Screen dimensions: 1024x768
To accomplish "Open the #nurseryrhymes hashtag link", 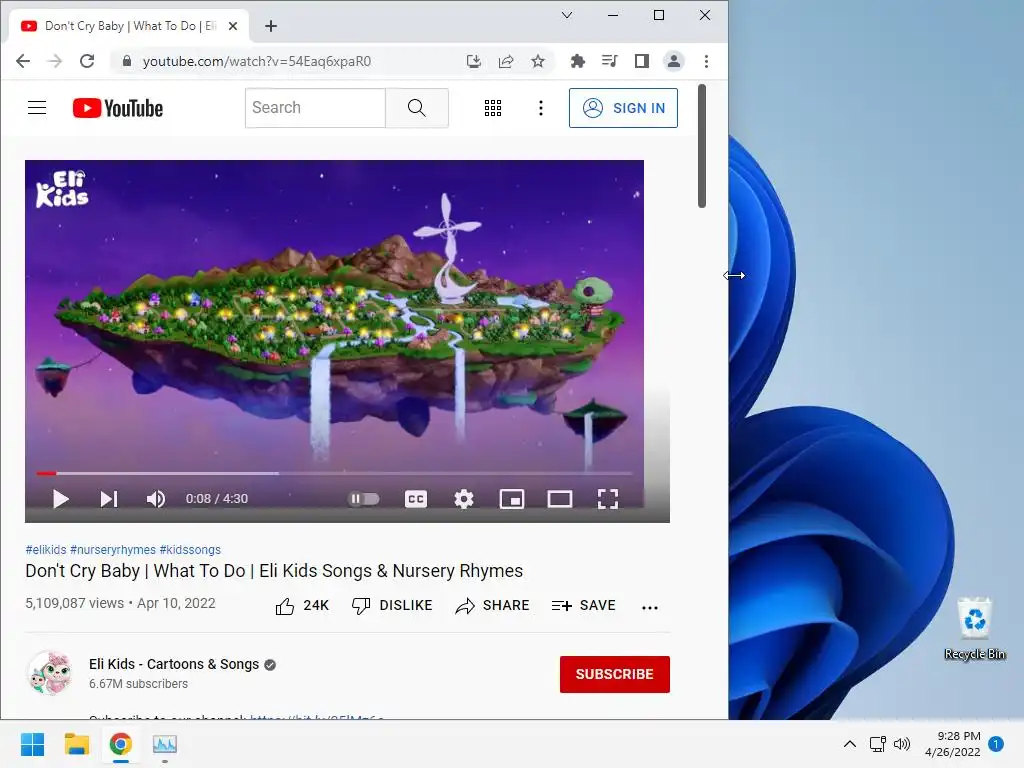I will coord(113,550).
